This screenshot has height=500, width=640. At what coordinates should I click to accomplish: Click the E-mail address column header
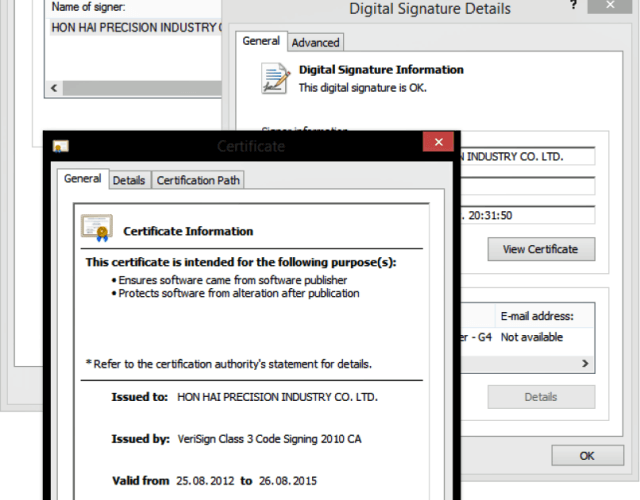click(x=545, y=316)
